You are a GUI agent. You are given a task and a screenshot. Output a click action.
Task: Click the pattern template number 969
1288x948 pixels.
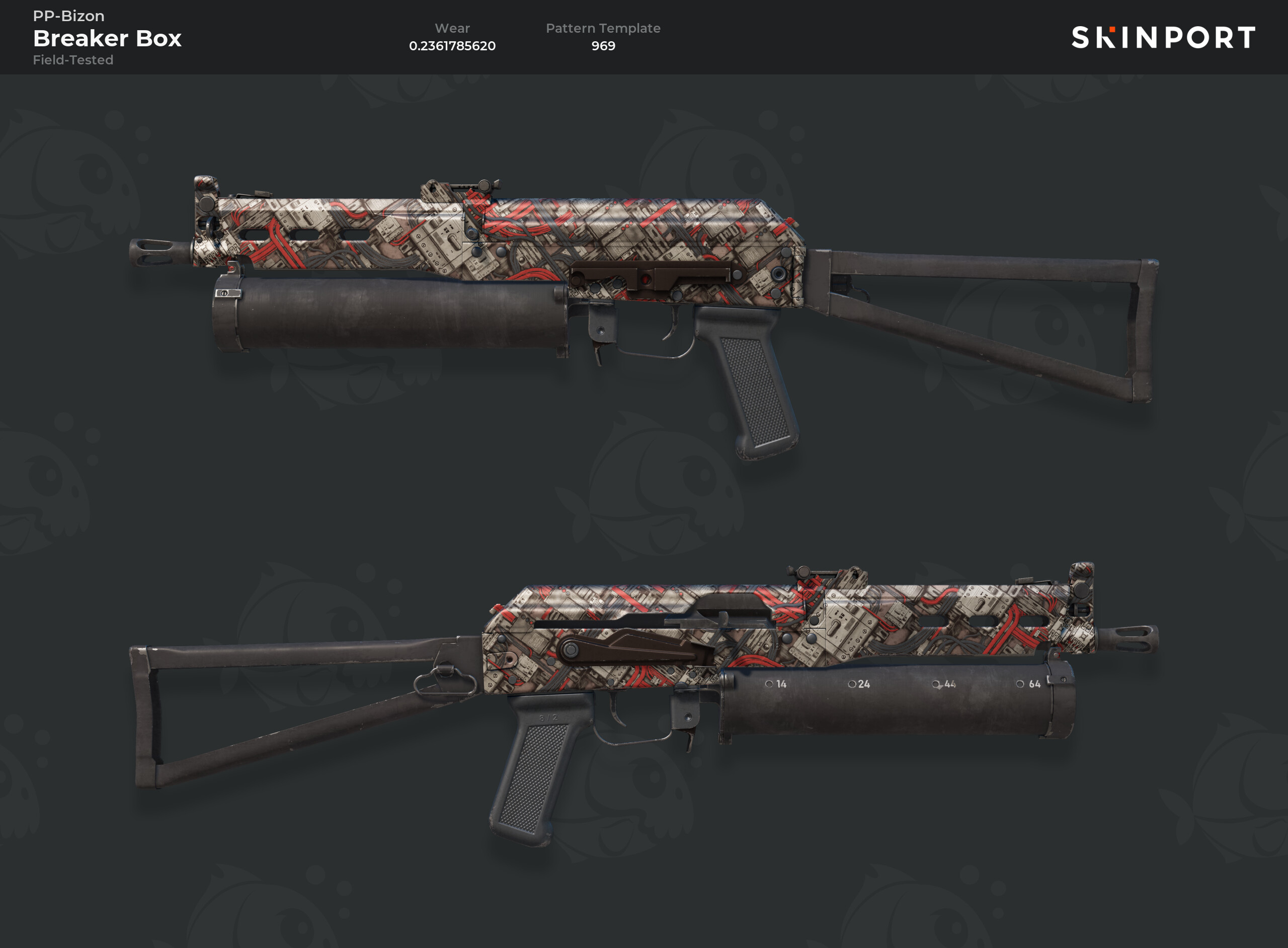(603, 46)
